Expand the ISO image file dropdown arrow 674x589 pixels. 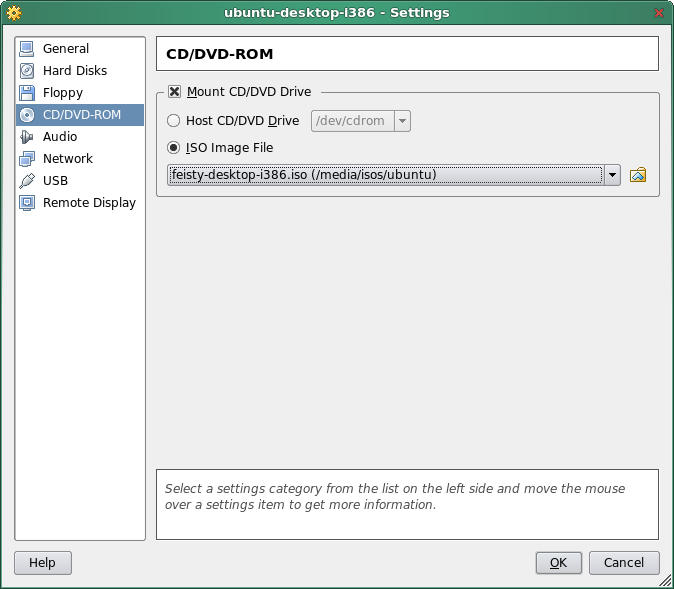[x=611, y=175]
